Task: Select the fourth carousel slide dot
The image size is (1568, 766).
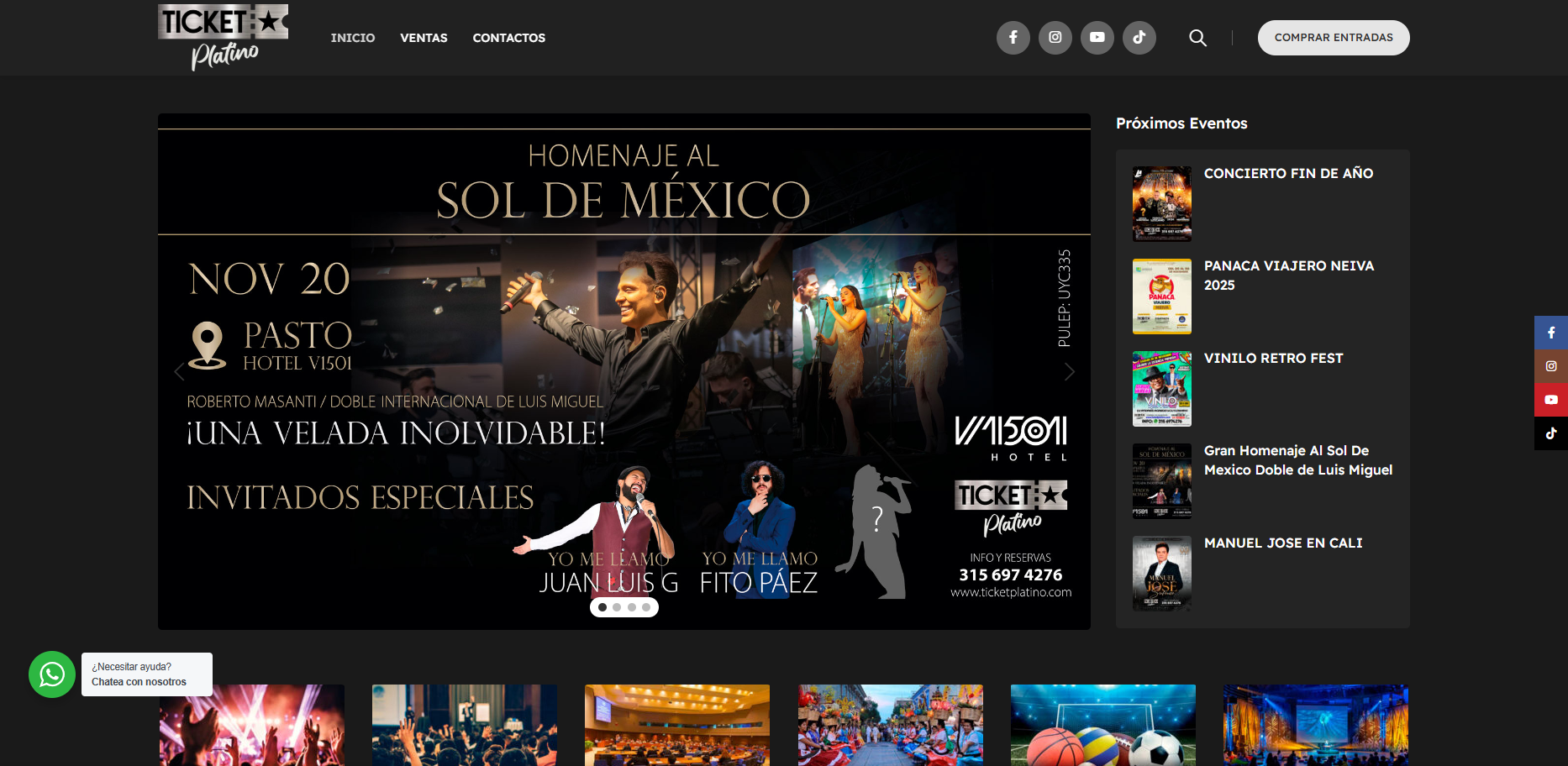Action: click(x=646, y=607)
